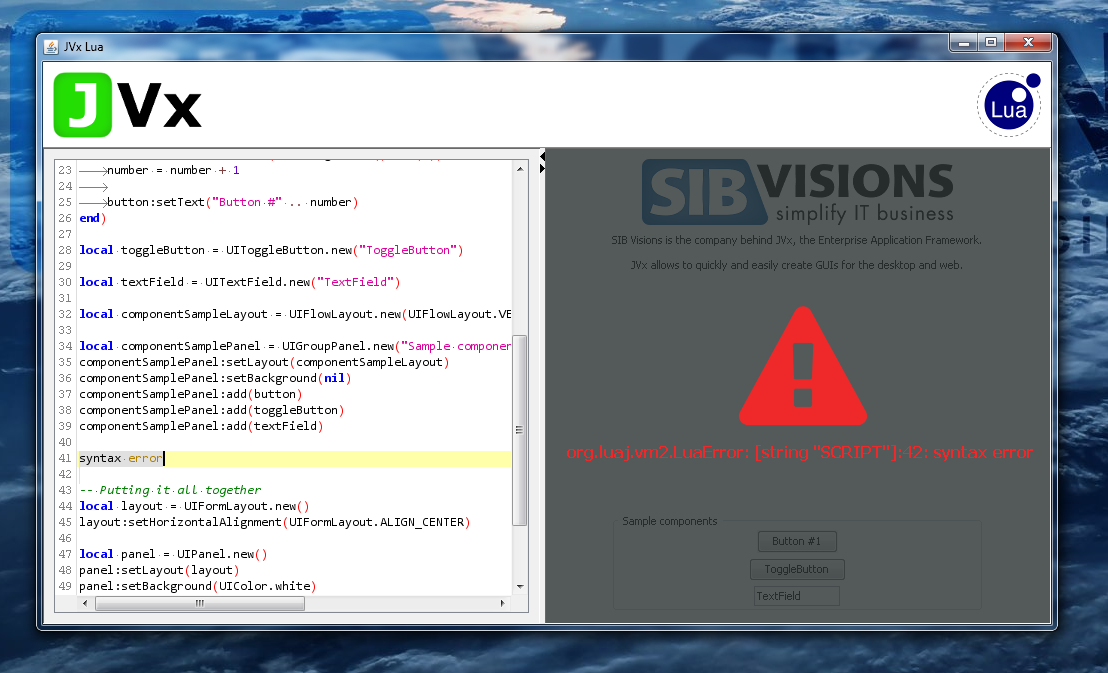Close the JVx Lua window
The height and width of the screenshot is (673, 1108).
pos(1028,42)
